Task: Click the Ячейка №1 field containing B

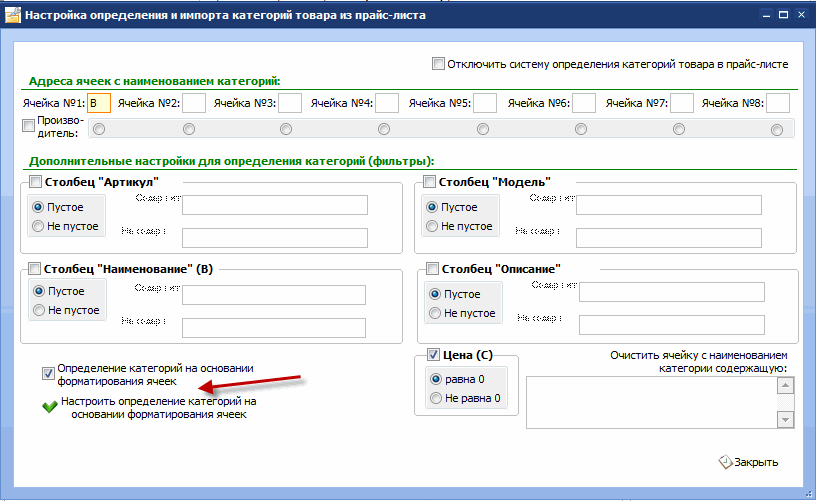Action: tap(99, 103)
